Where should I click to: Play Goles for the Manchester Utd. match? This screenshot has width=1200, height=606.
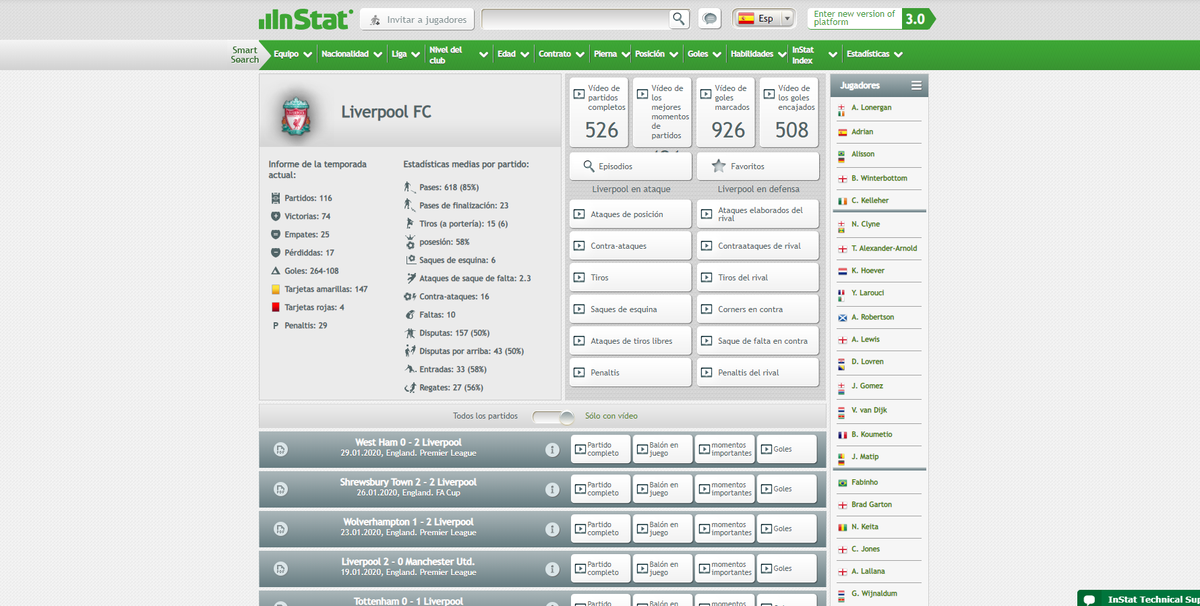[787, 568]
